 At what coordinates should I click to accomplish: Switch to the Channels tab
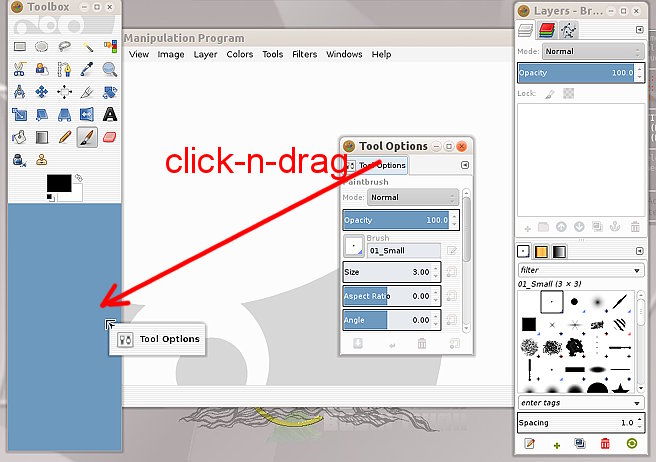pyautogui.click(x=547, y=30)
